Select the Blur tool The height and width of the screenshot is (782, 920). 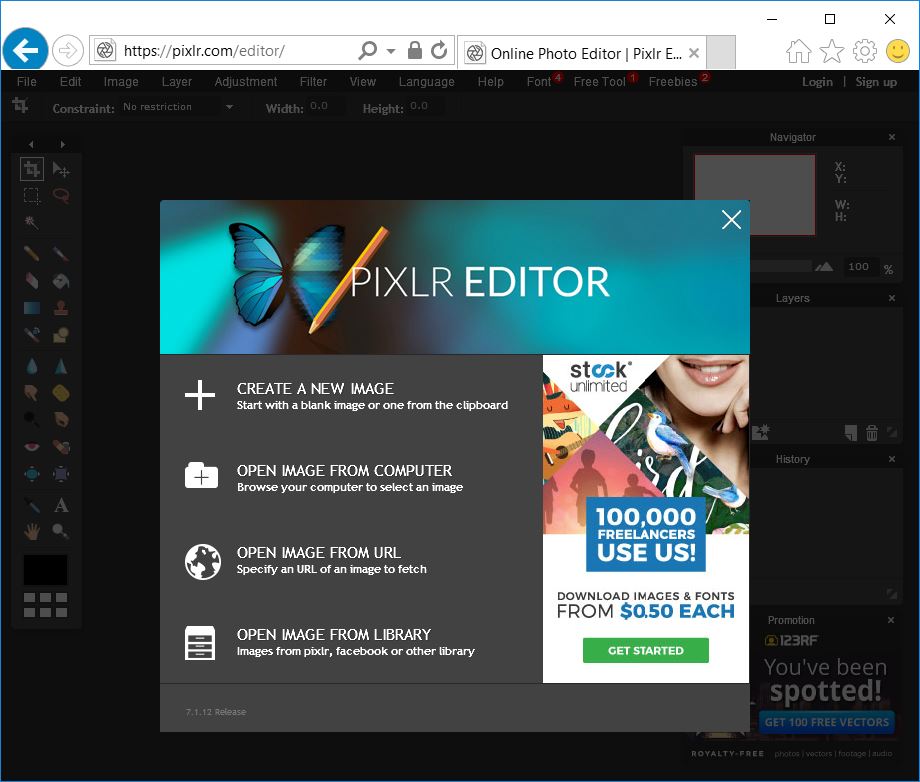[x=32, y=367]
